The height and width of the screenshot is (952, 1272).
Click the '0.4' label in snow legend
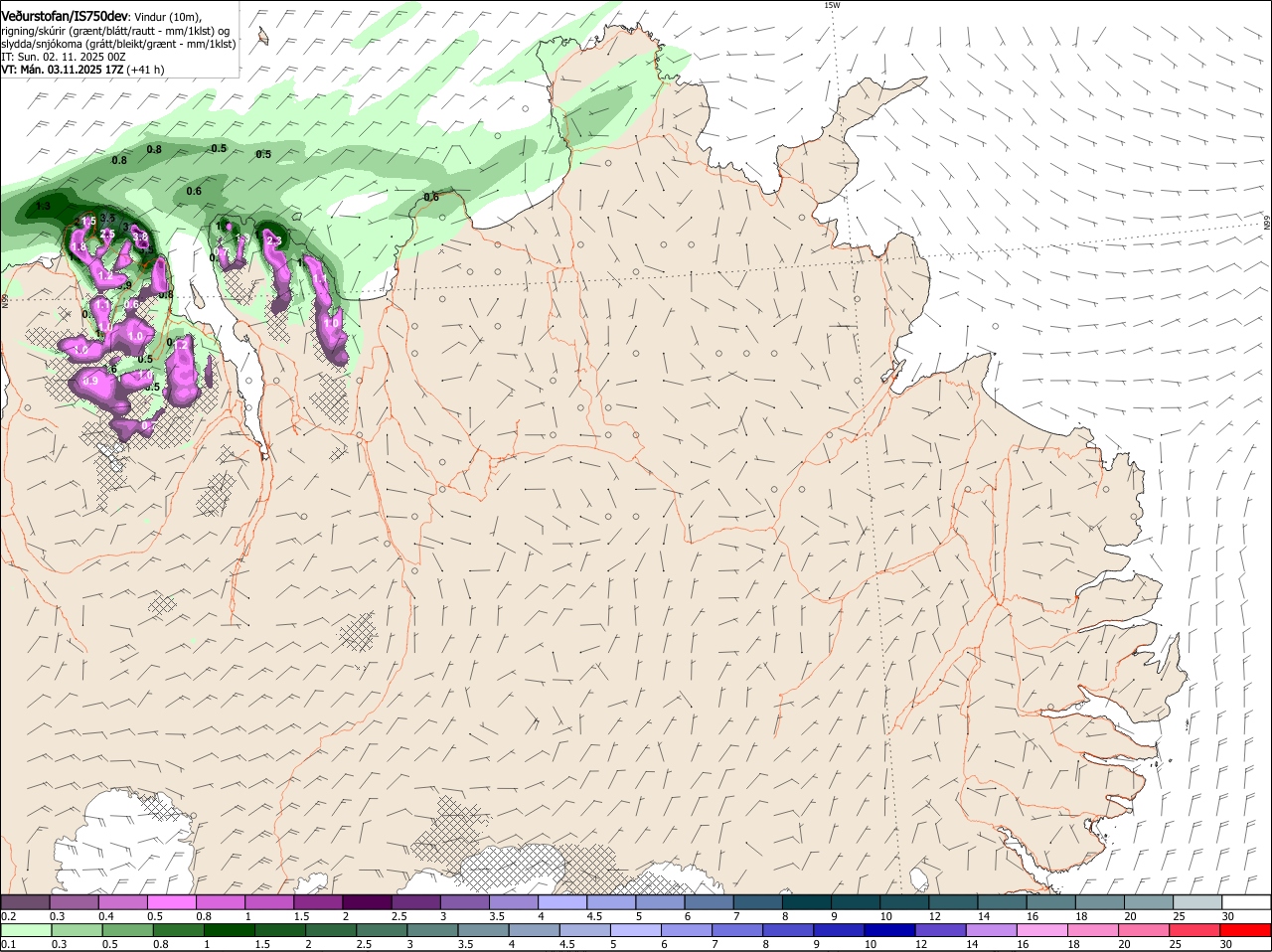106,916
